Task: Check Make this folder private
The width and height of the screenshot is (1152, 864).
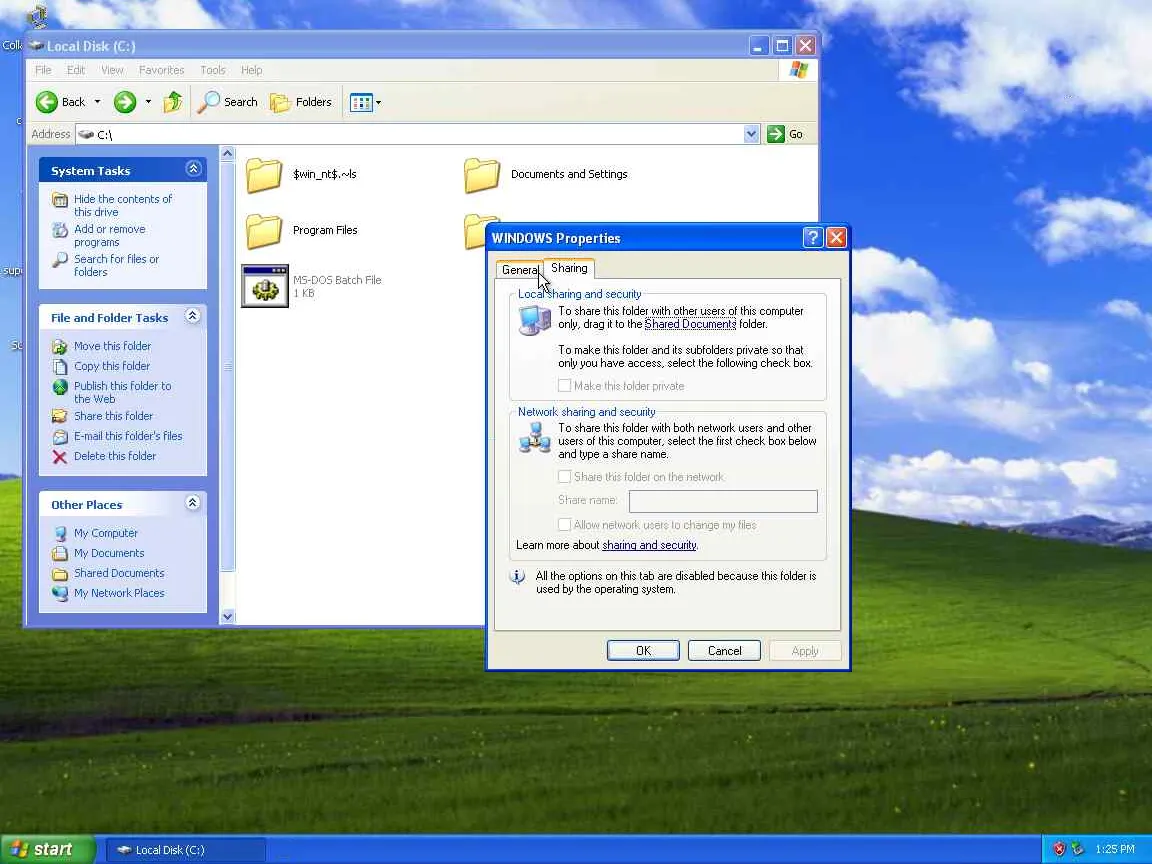Action: 564,386
